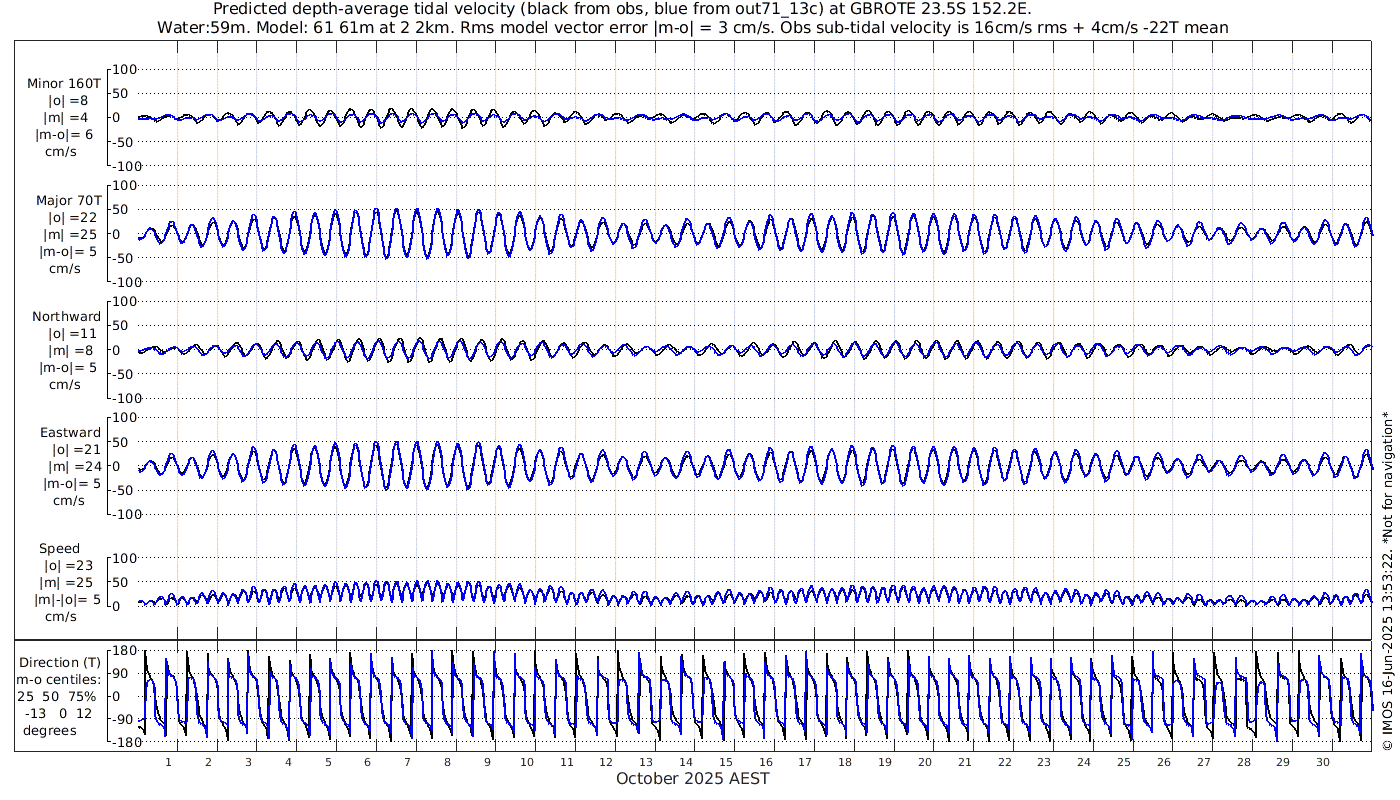Click the "100" tick of the Minor 160T panel

(x=125, y=69)
